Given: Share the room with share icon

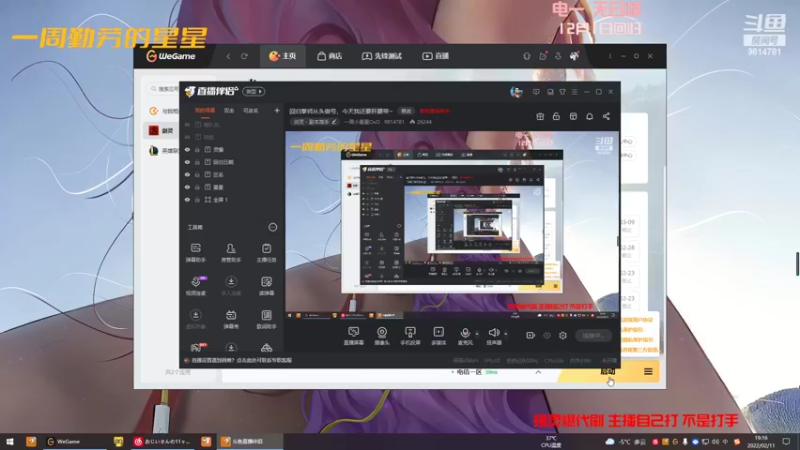Looking at the screenshot, I should coord(606,116).
